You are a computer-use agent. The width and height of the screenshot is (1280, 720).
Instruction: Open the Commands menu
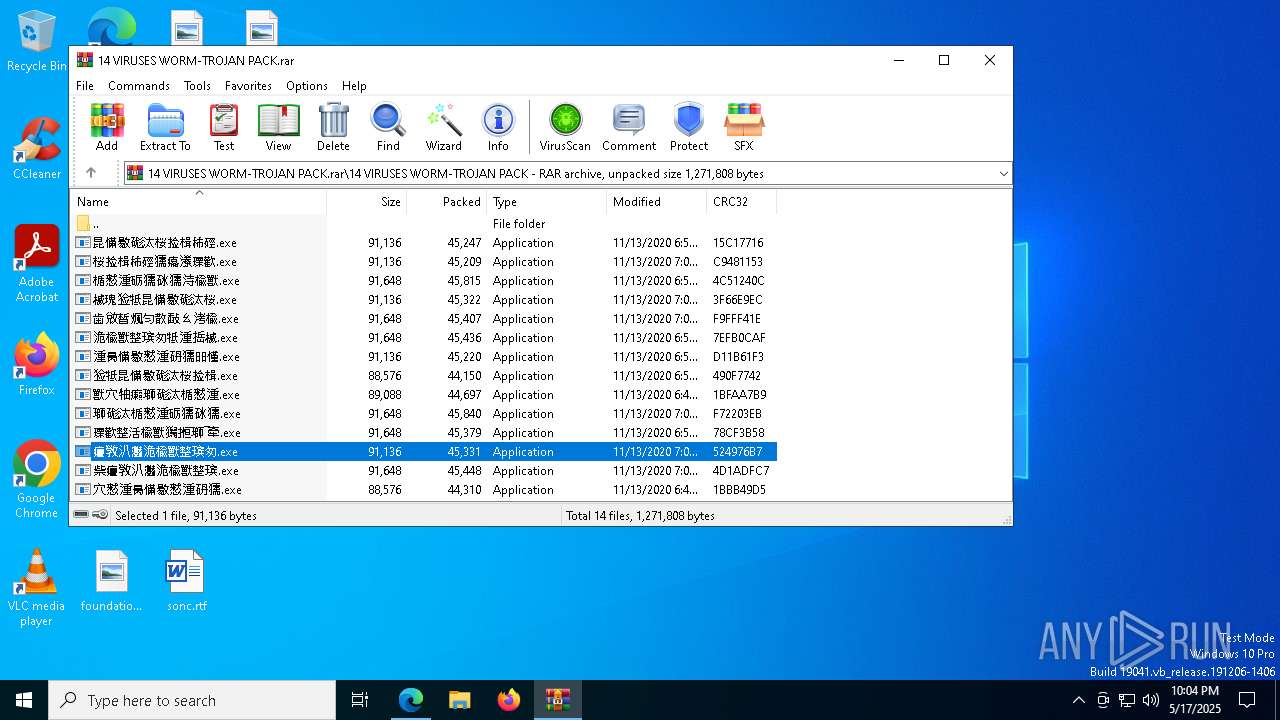(139, 86)
